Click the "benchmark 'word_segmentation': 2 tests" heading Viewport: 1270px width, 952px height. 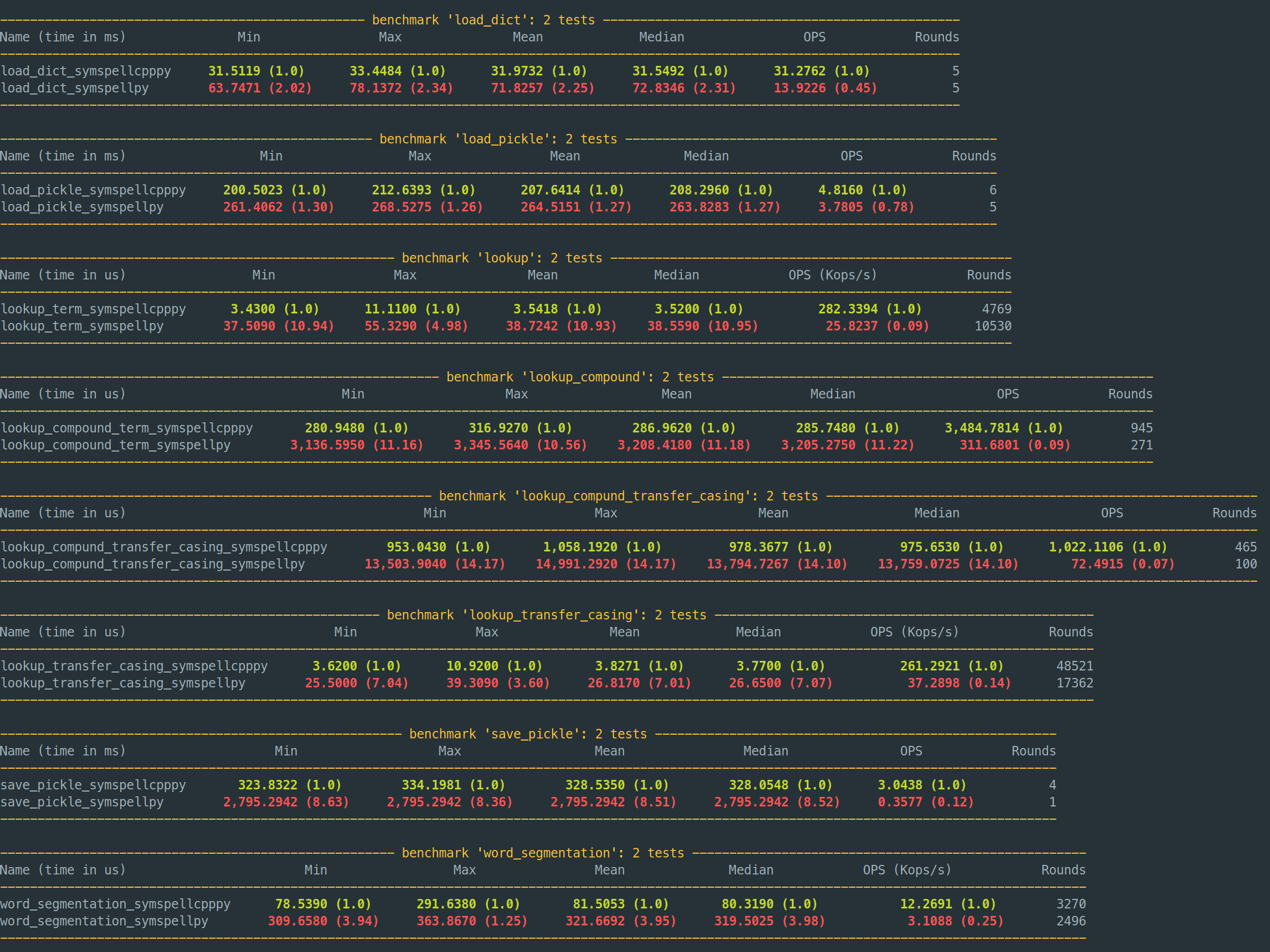[543, 853]
